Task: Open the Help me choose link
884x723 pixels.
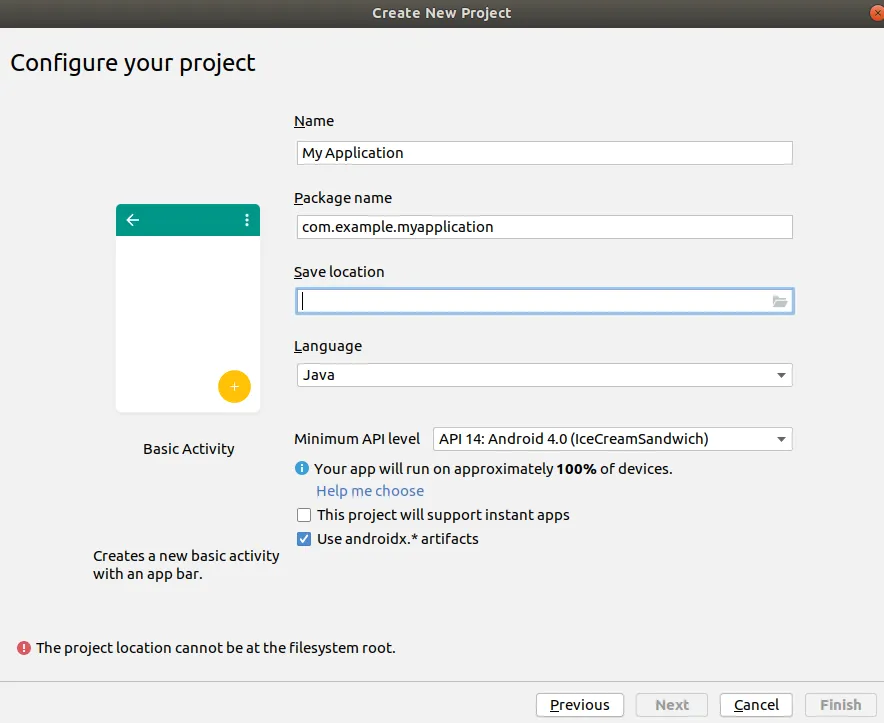Action: [x=370, y=491]
